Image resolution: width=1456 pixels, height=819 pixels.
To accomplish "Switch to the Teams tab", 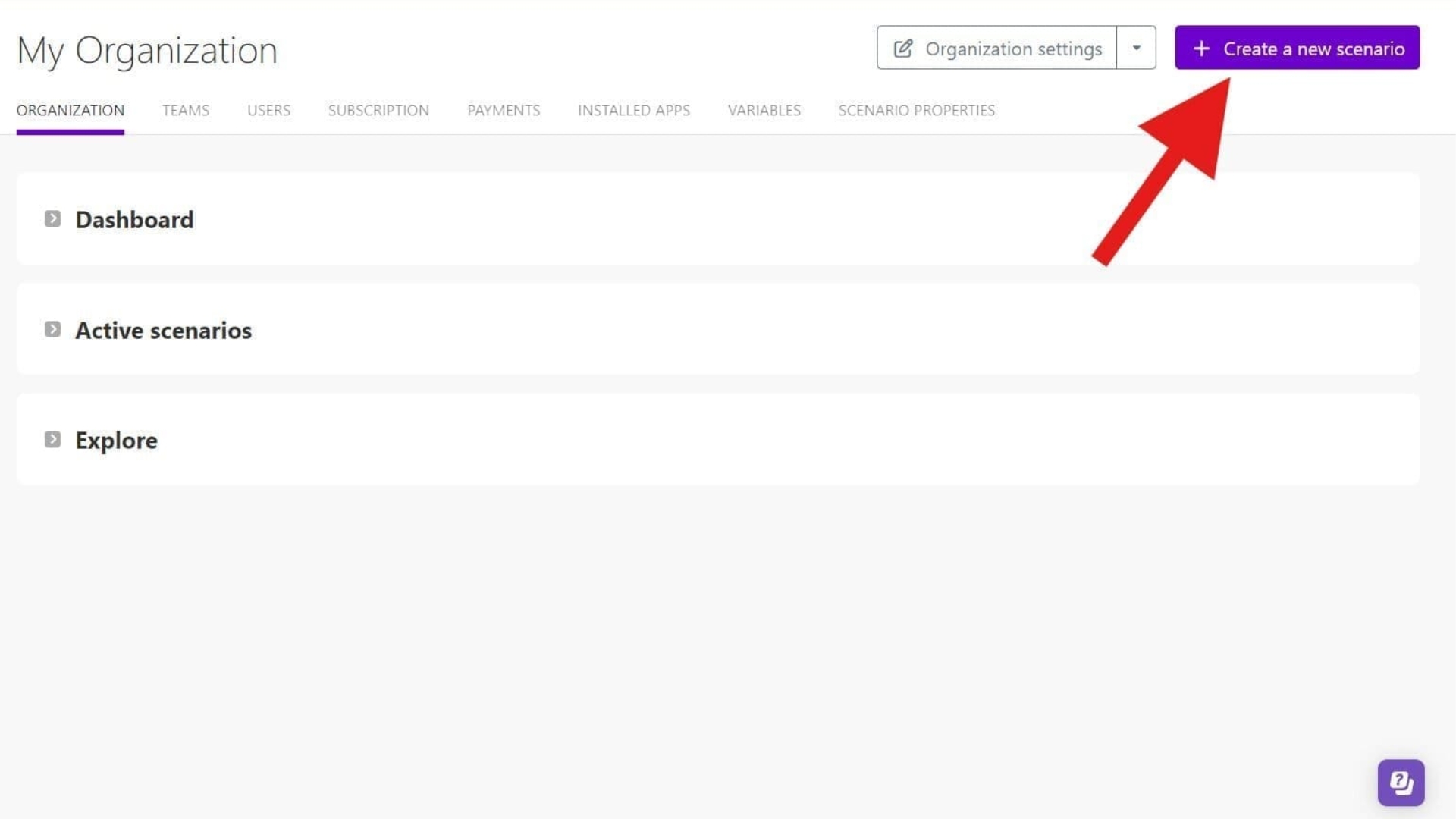I will (186, 110).
